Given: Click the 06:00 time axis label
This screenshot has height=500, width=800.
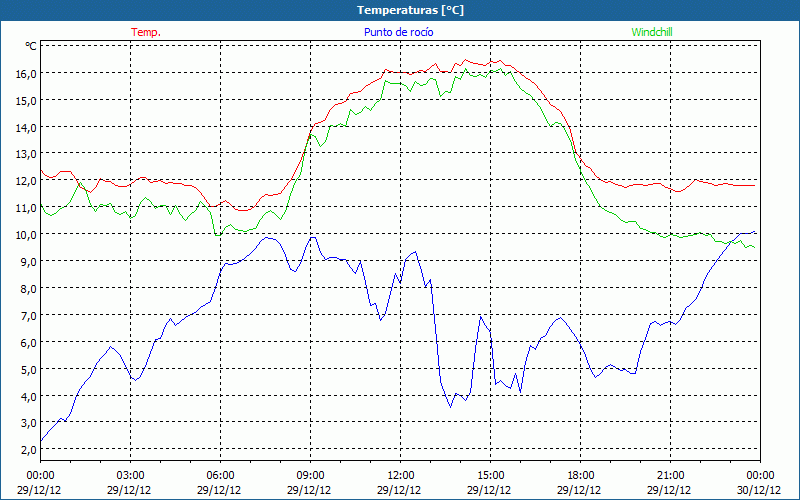Looking at the screenshot, I should click(x=220, y=476).
